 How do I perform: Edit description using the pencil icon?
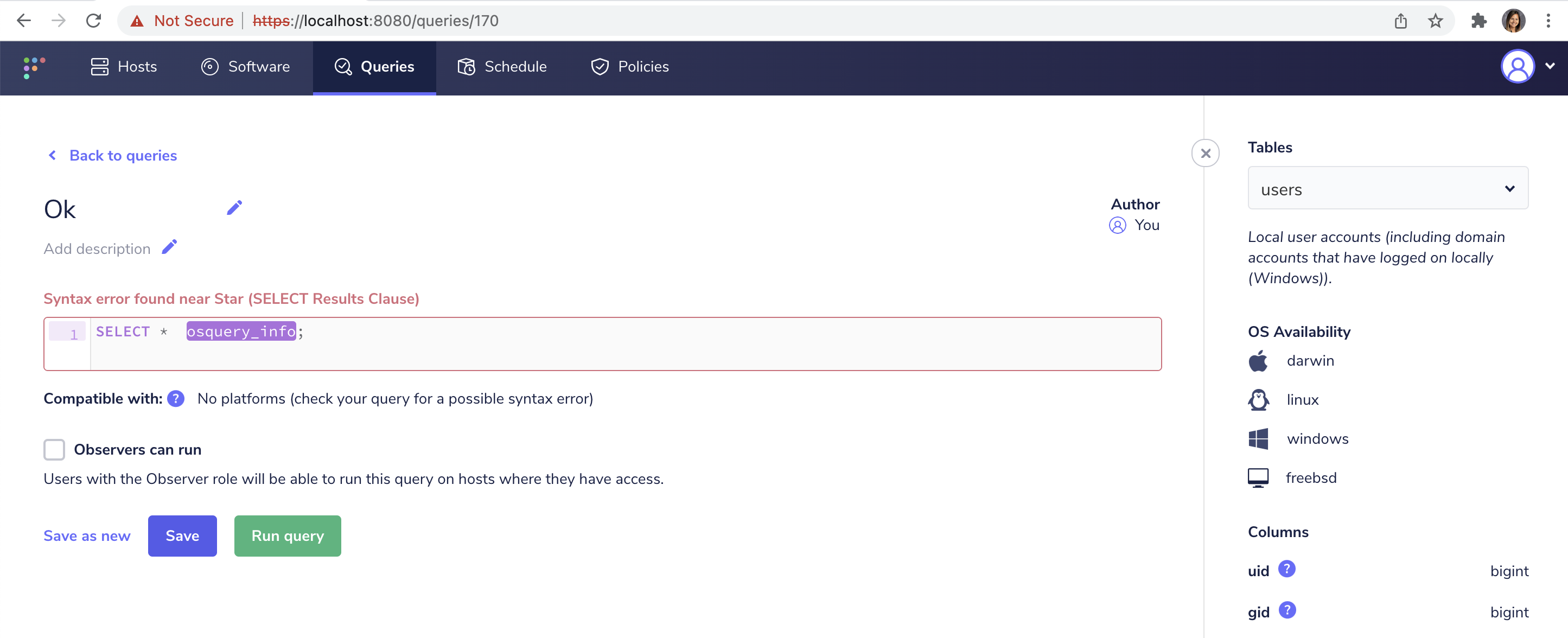coord(170,247)
